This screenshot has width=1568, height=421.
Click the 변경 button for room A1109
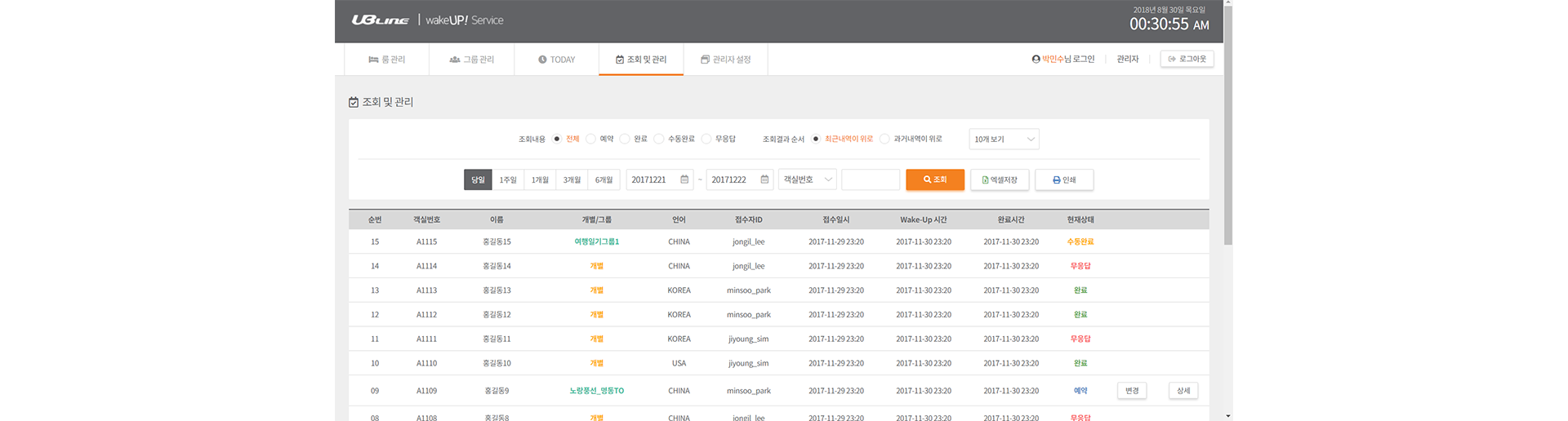[1132, 391]
